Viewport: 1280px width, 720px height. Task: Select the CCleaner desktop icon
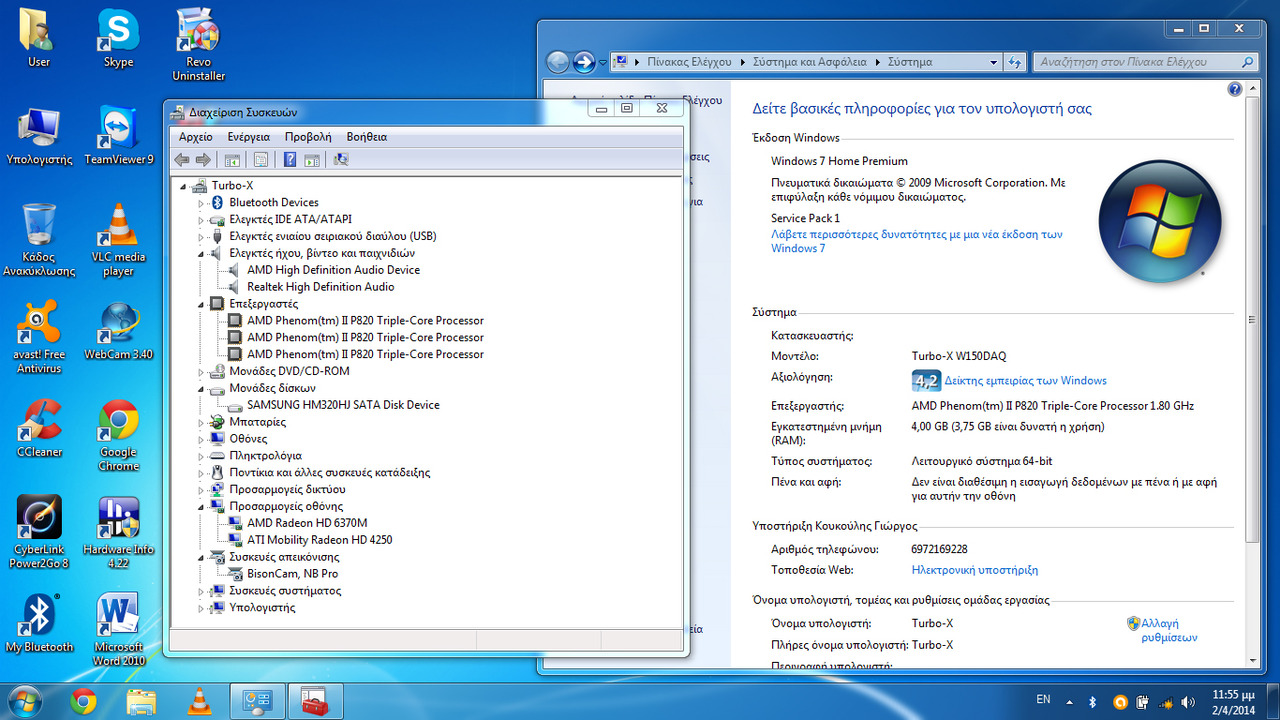(x=39, y=428)
